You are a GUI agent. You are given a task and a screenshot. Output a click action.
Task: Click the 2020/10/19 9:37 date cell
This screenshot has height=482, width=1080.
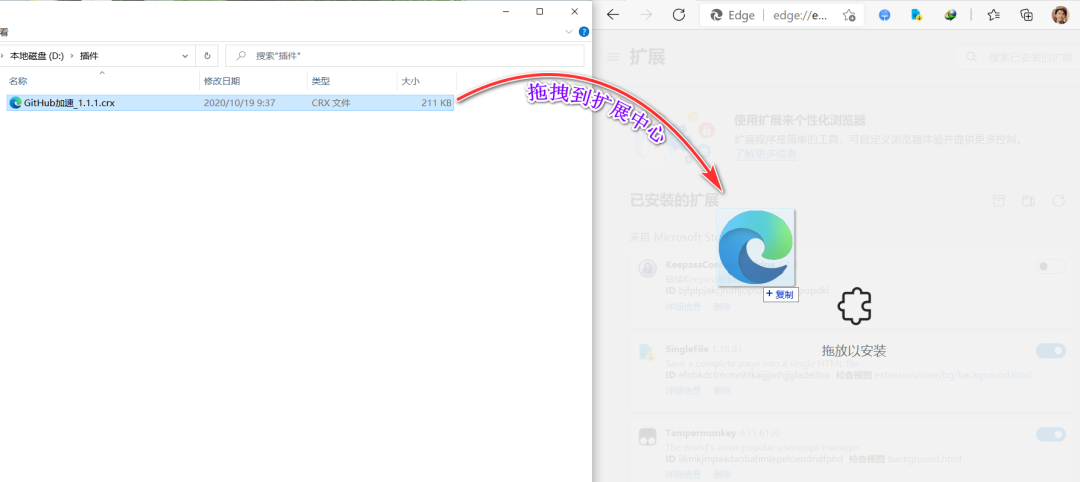point(239,103)
